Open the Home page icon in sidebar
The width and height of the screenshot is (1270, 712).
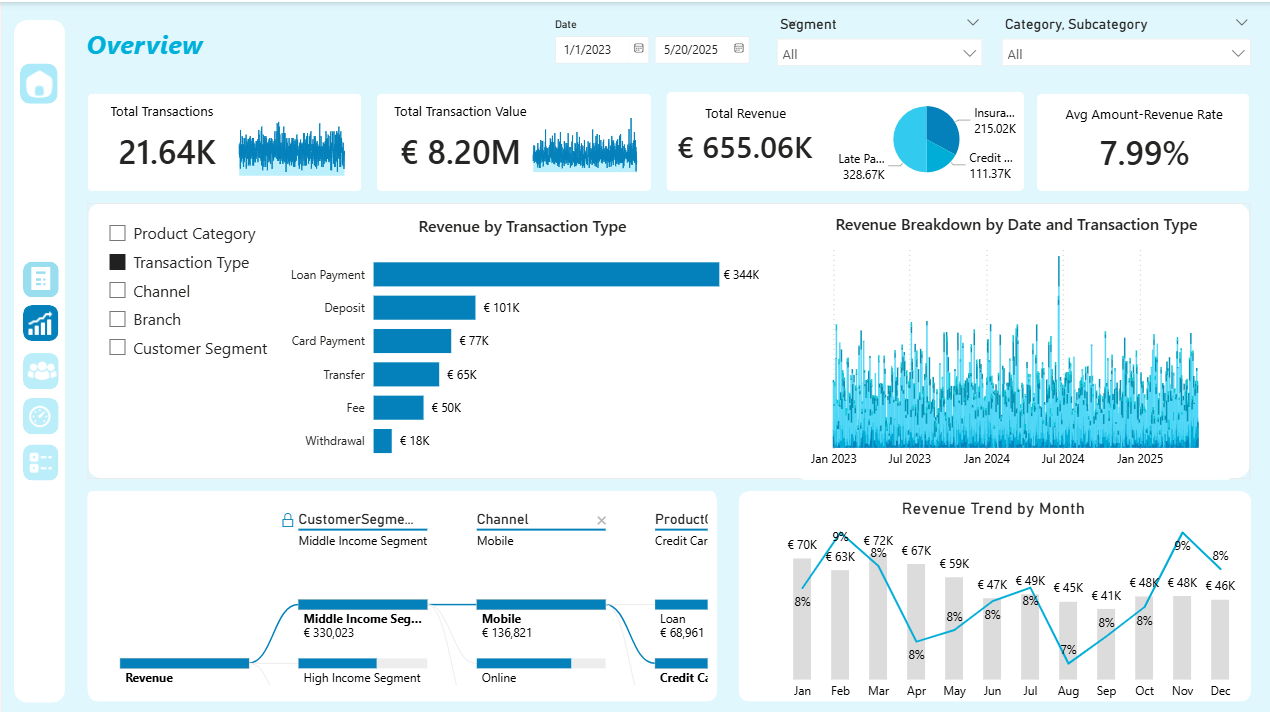click(39, 84)
